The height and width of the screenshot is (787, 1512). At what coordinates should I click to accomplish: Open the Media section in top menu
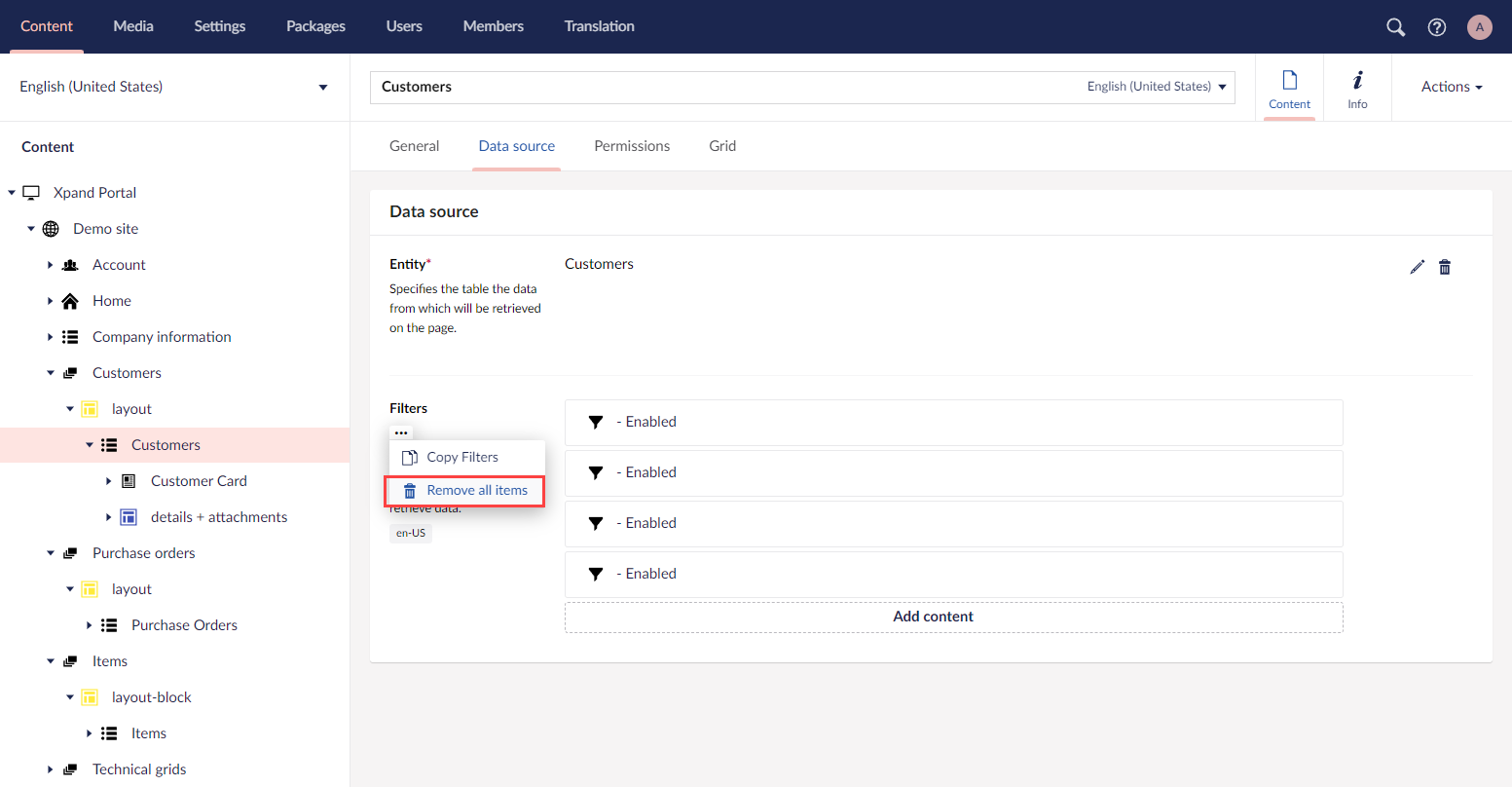pyautogui.click(x=133, y=26)
